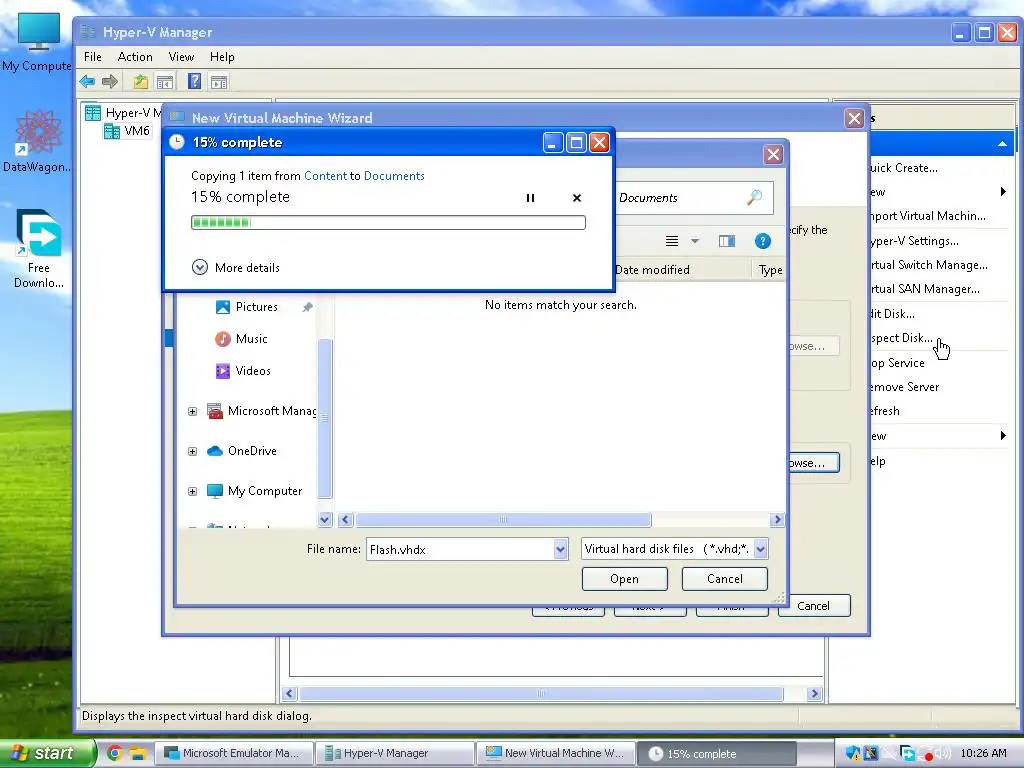Viewport: 1024px width, 768px height.
Task: Expand Microsoft Management node
Action: click(192, 411)
